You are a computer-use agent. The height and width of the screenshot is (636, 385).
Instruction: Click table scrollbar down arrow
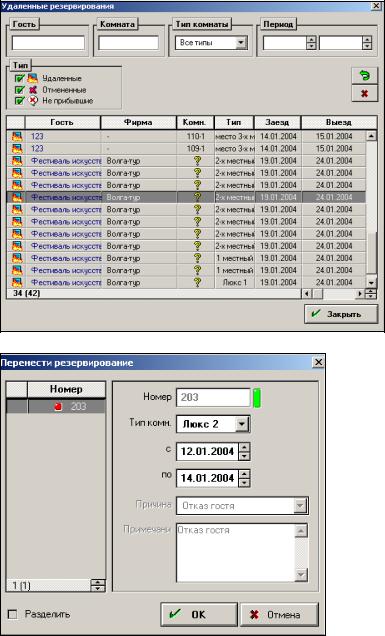(371, 282)
